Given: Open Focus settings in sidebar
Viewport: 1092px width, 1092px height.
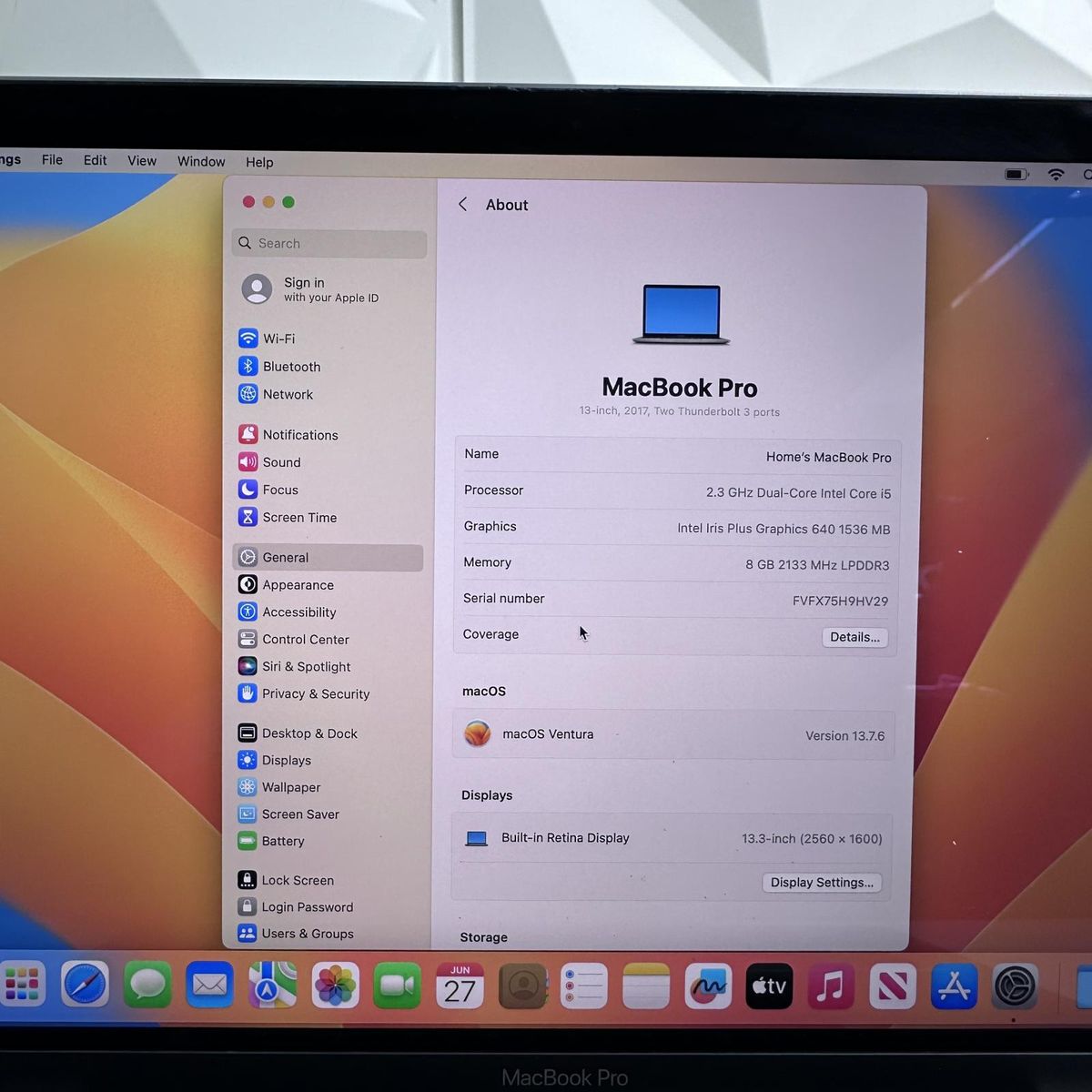Looking at the screenshot, I should (268, 490).
